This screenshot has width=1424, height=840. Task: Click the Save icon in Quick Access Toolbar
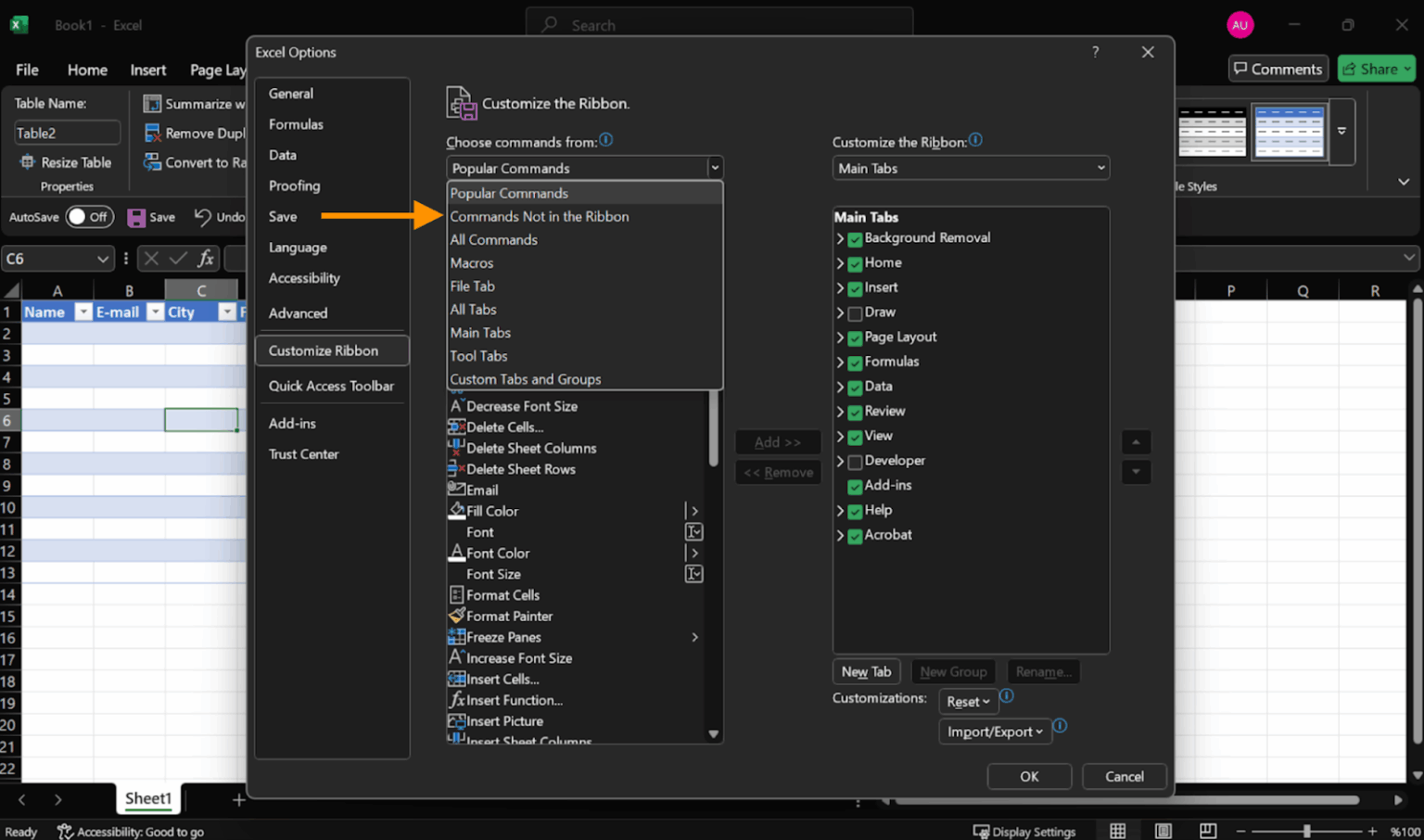(x=137, y=216)
